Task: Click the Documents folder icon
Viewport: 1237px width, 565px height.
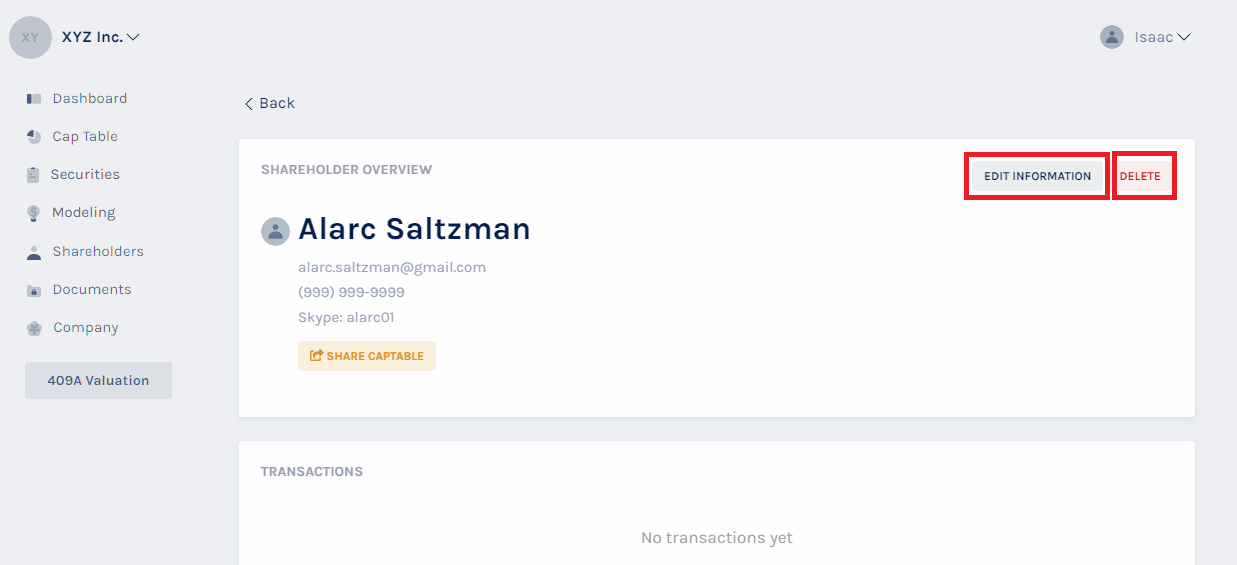Action: tap(34, 290)
